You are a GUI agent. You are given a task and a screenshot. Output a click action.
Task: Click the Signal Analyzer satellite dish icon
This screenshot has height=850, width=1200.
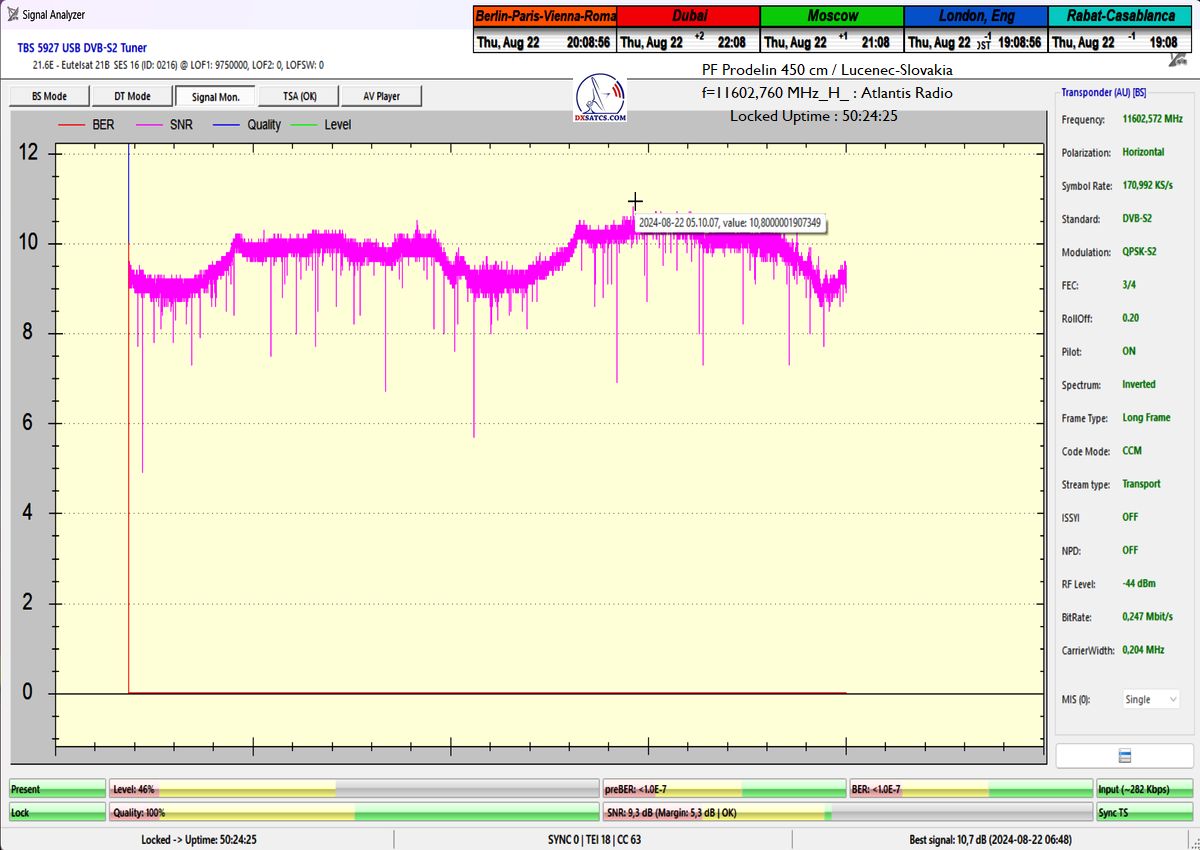(11, 14)
